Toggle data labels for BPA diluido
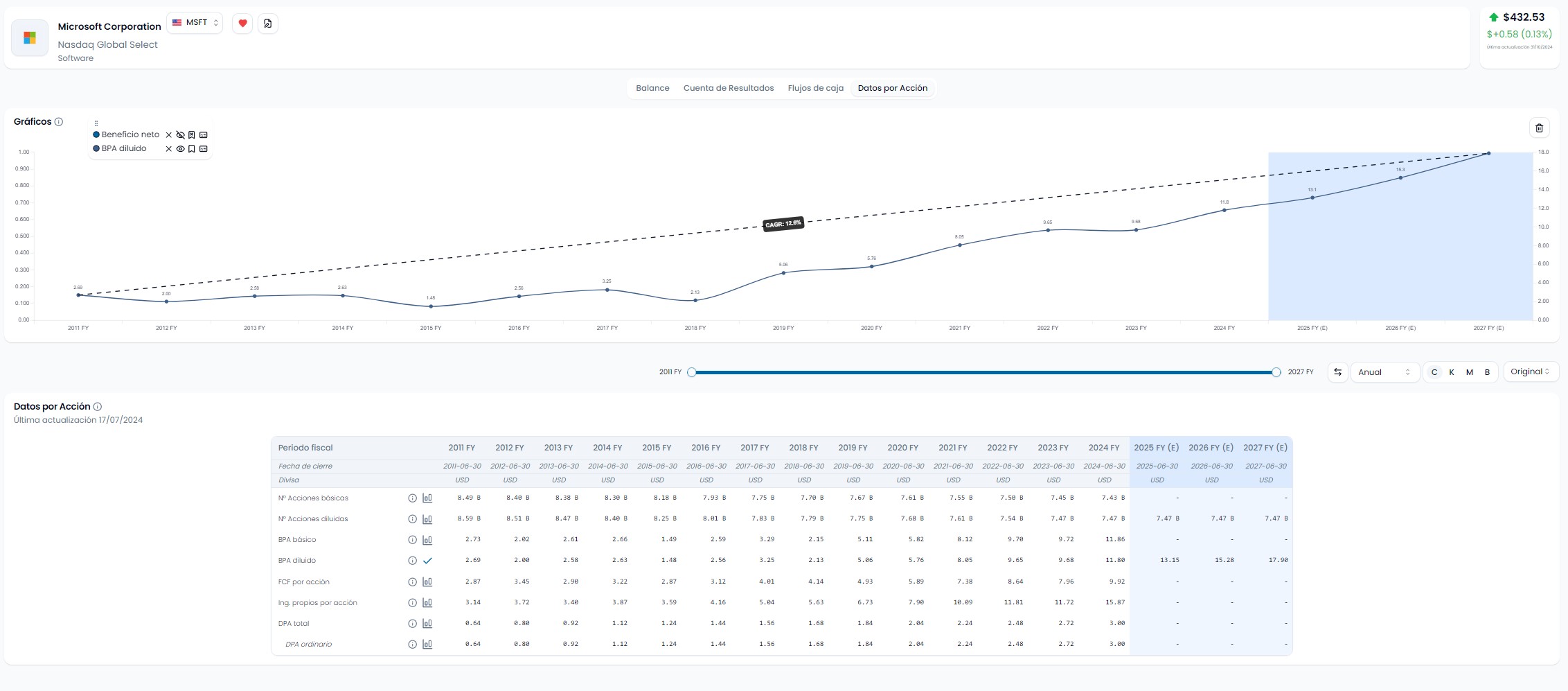Viewport: 1568px width, 691px height. pos(204,149)
